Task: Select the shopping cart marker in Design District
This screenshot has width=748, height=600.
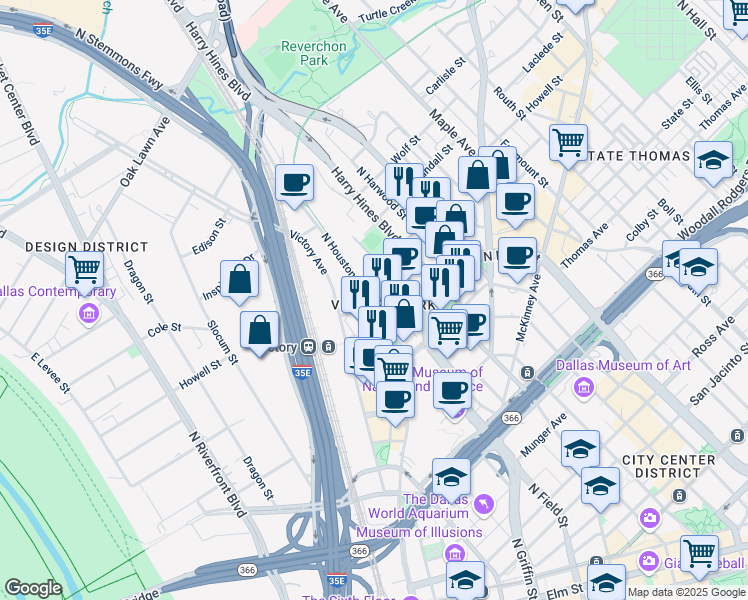Action: click(x=84, y=272)
